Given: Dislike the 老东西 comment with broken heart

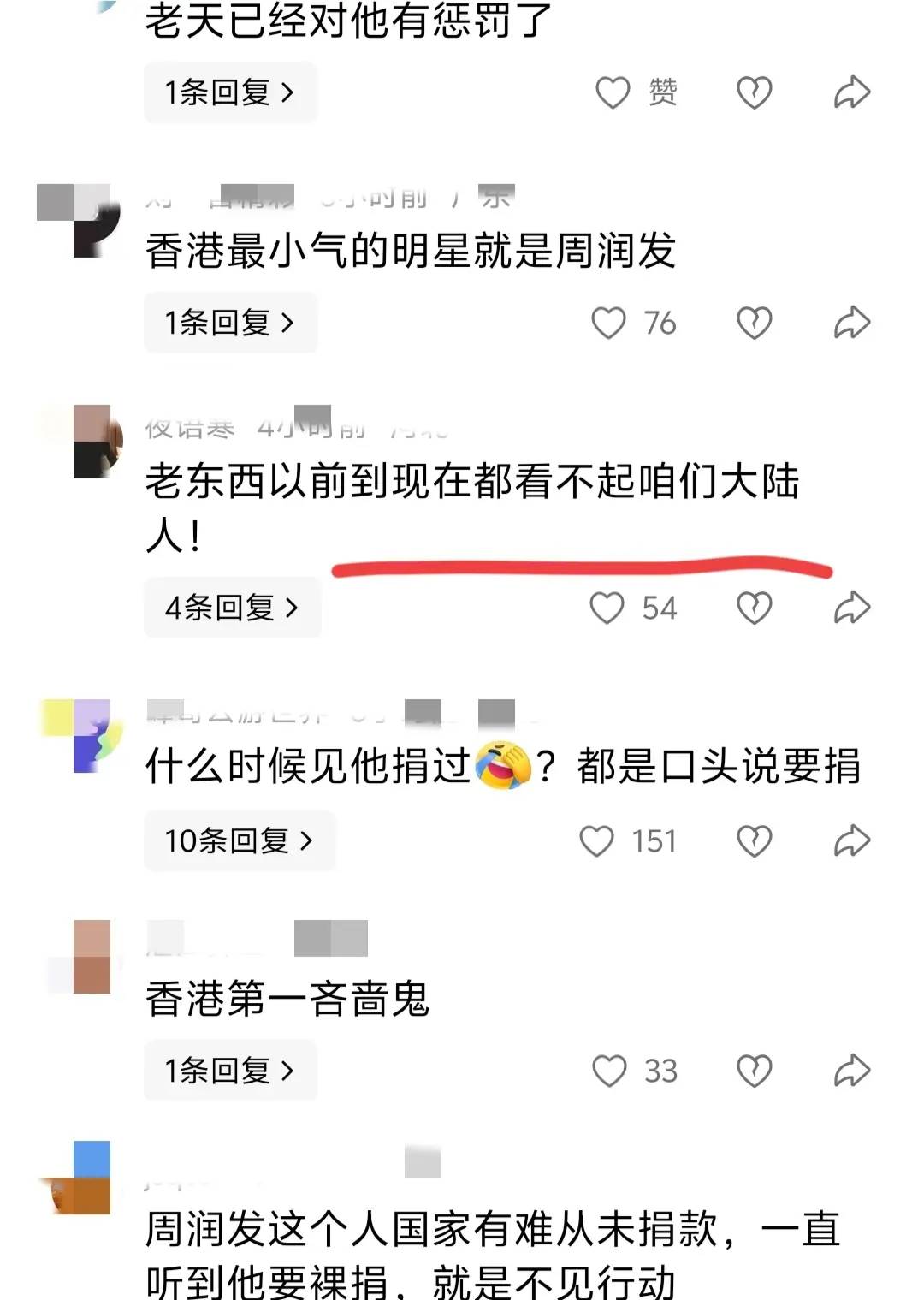Looking at the screenshot, I should pos(755,608).
